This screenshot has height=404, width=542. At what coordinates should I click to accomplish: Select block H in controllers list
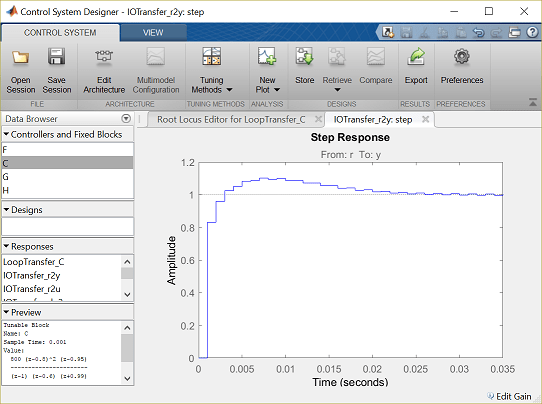pos(68,190)
